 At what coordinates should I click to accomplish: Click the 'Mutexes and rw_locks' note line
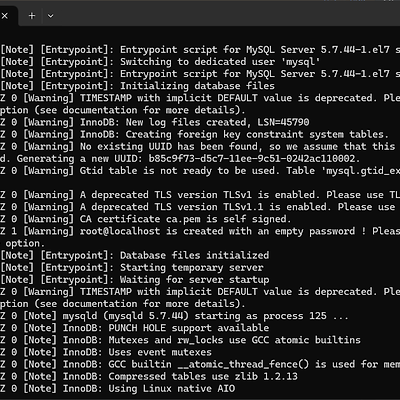180,340
